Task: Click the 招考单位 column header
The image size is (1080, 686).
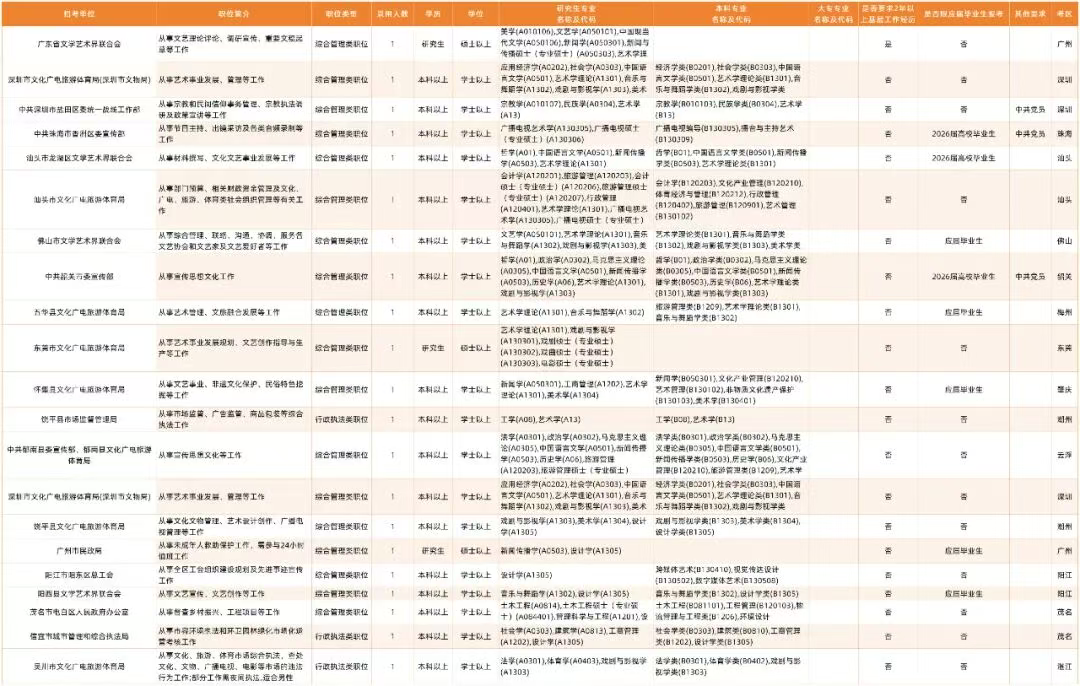Action: pos(78,16)
